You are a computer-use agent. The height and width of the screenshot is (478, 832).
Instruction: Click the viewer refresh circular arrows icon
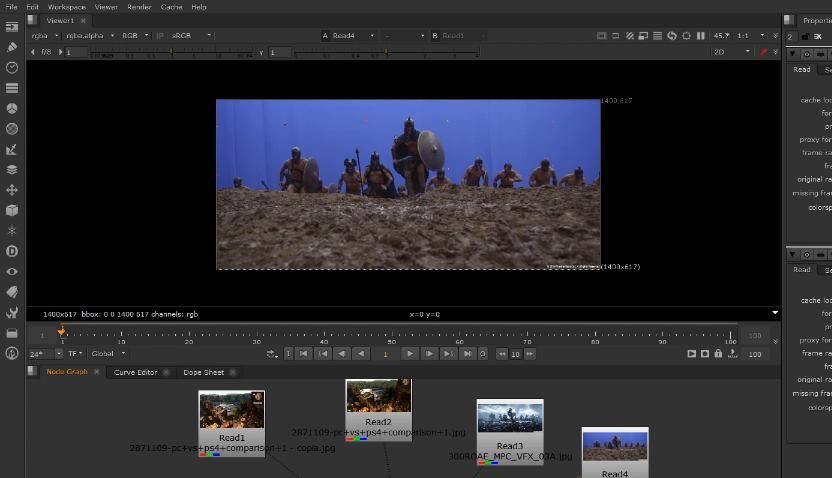click(672, 36)
